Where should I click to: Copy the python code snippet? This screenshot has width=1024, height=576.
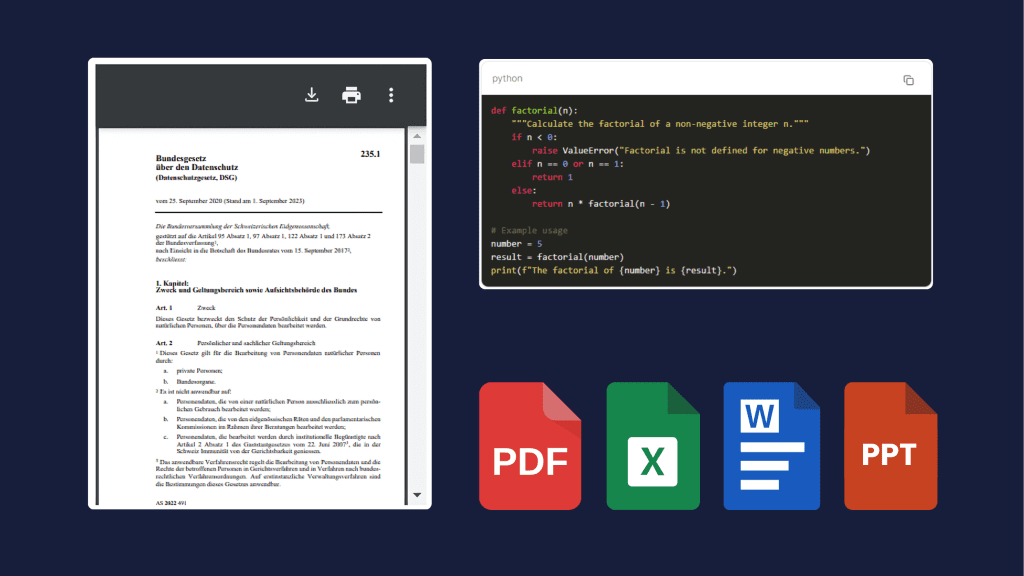click(x=908, y=80)
